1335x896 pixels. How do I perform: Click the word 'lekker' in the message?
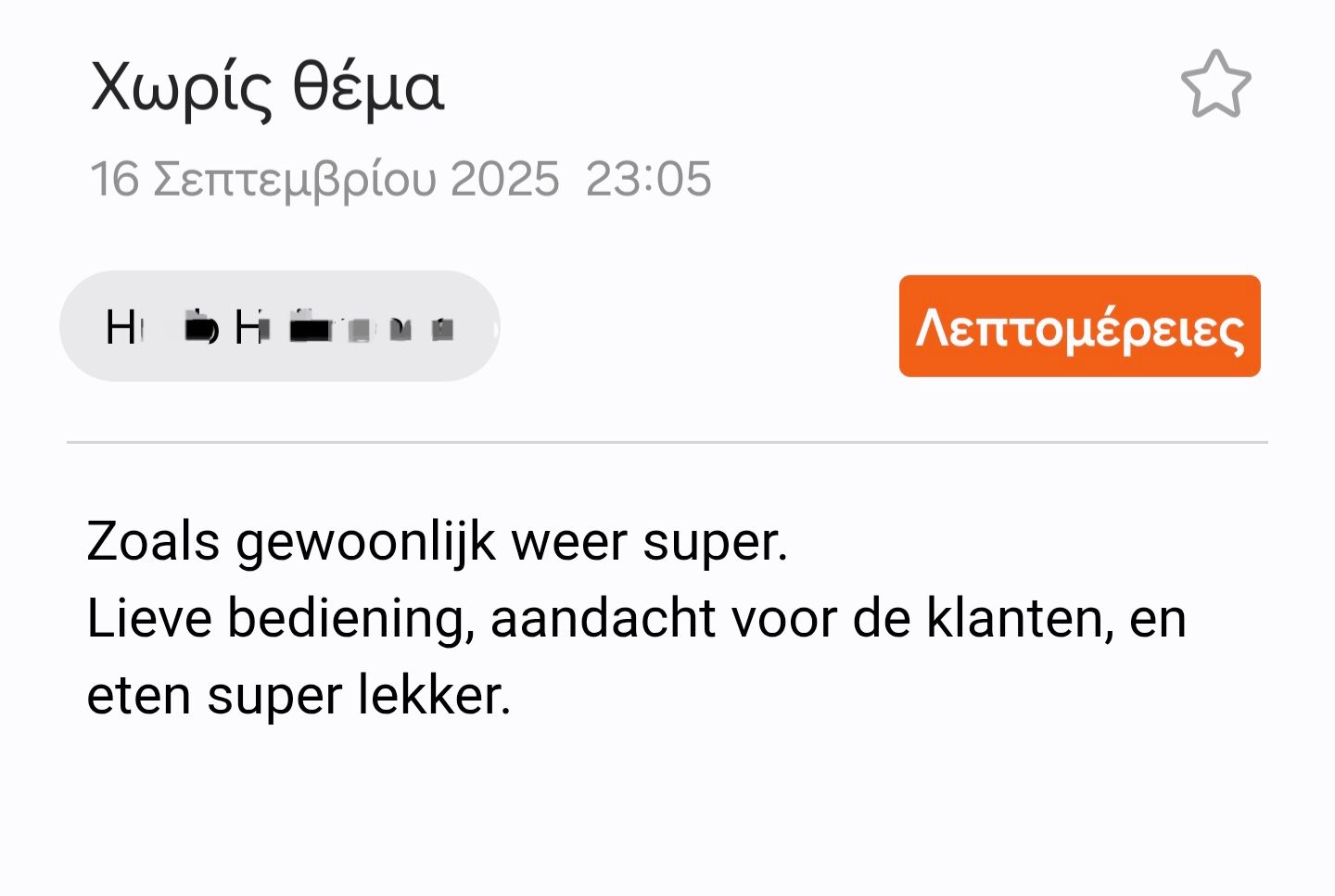tap(435, 695)
